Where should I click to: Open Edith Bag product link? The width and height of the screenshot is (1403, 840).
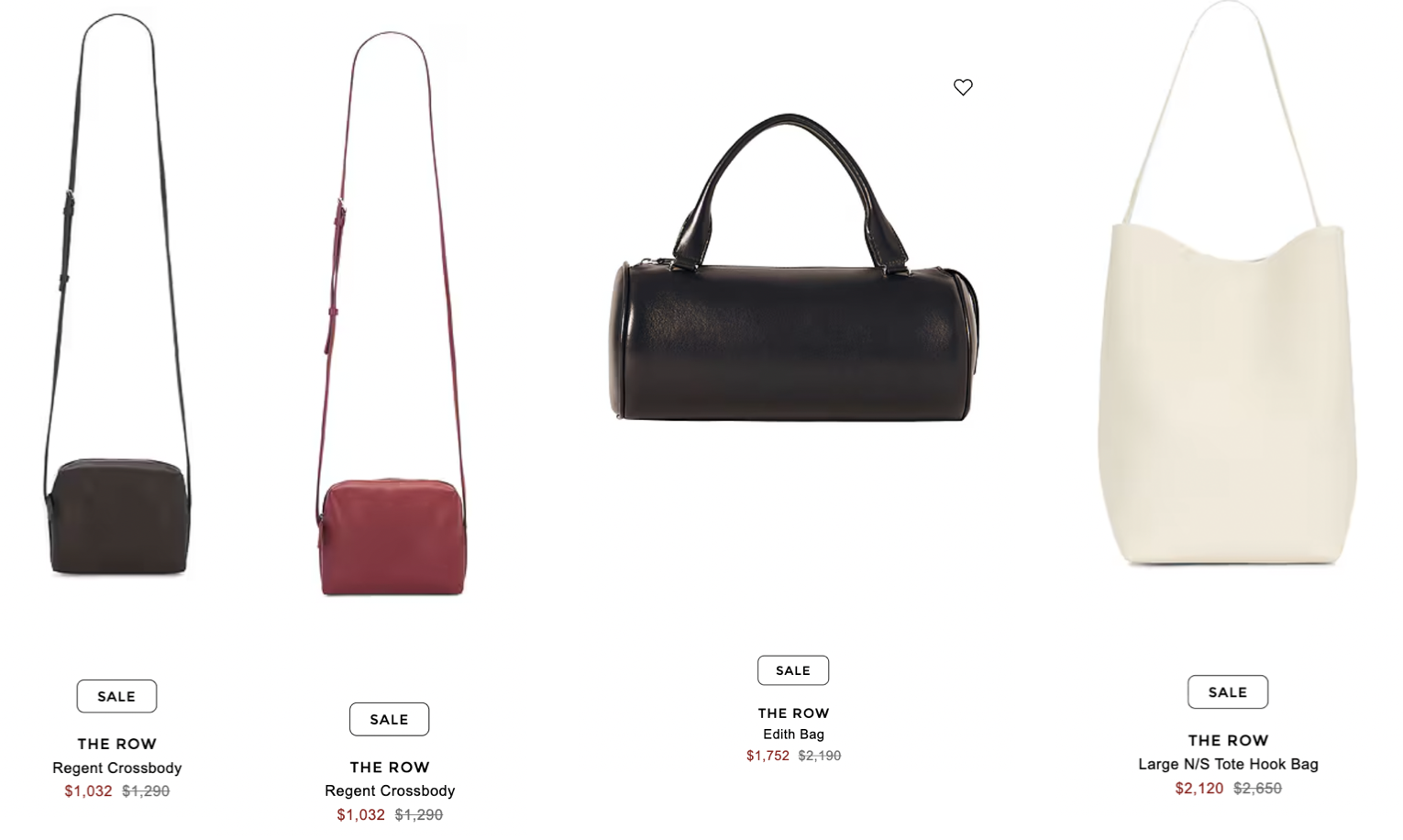click(793, 735)
